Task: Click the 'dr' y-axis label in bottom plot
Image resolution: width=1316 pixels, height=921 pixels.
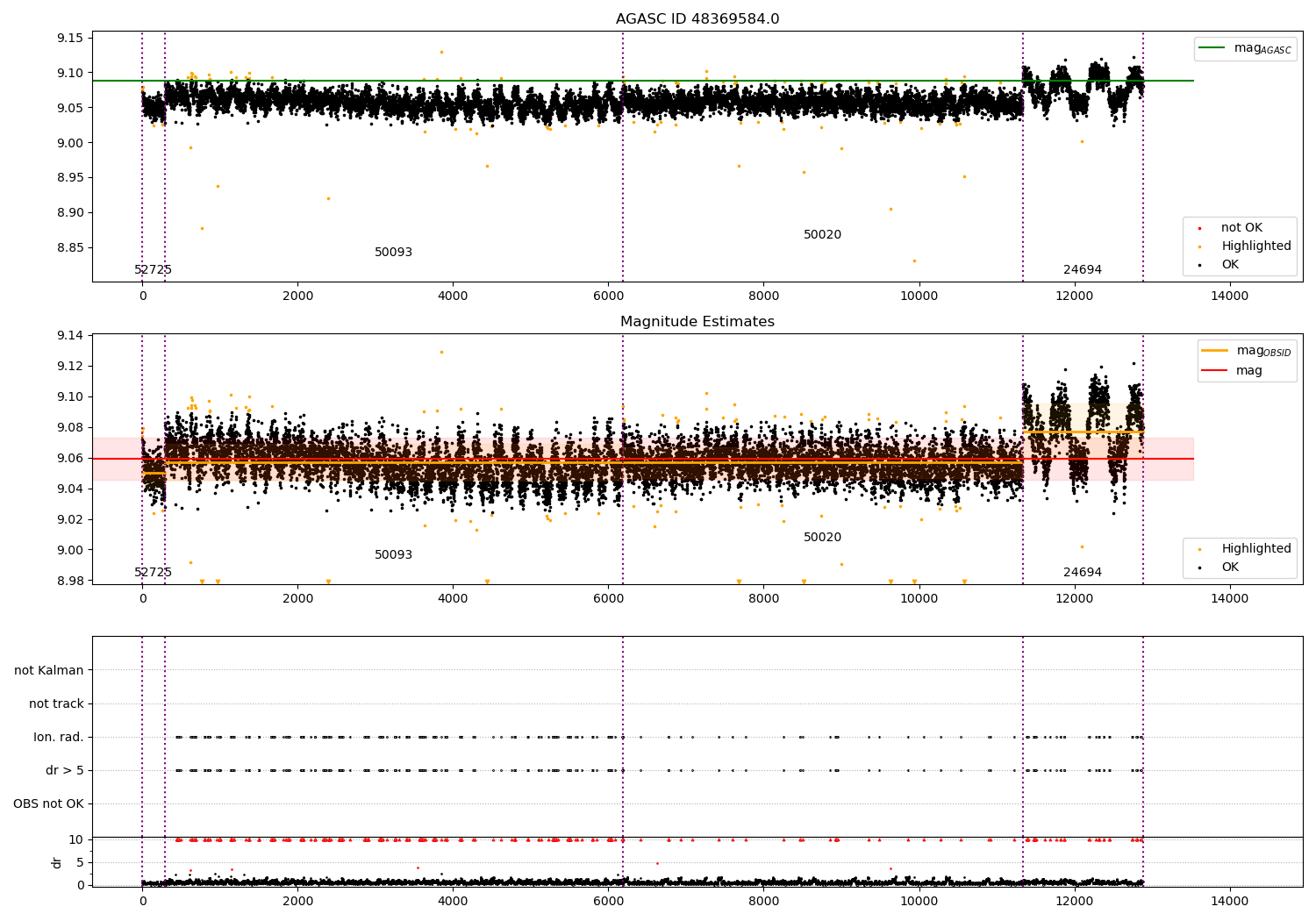Action: coord(57,862)
